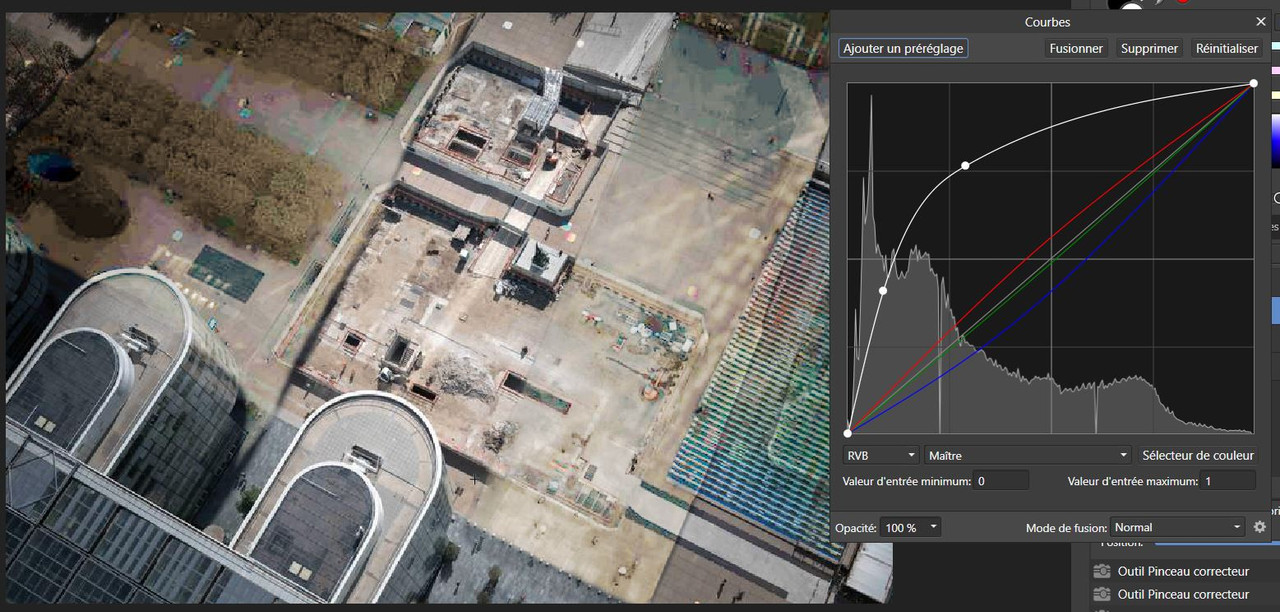Open the Maître channel dropdown
This screenshot has width=1280, height=612.
pyautogui.click(x=1028, y=455)
